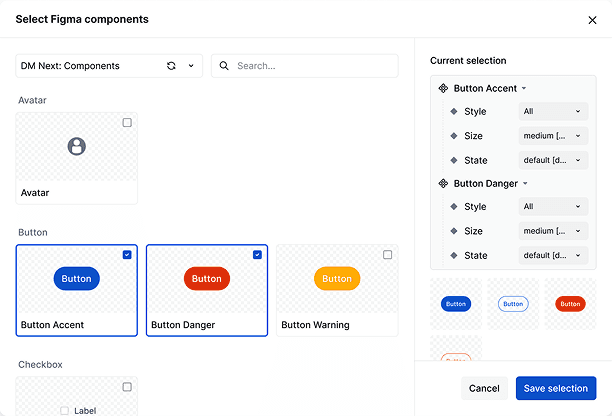
Task: Click the diamond icon beside first Size property
Action: point(454,136)
